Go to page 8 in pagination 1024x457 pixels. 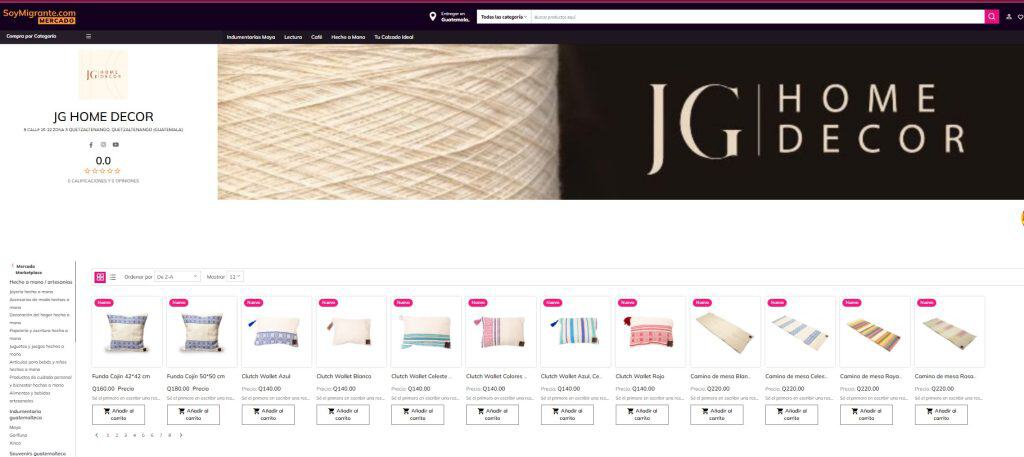point(170,435)
